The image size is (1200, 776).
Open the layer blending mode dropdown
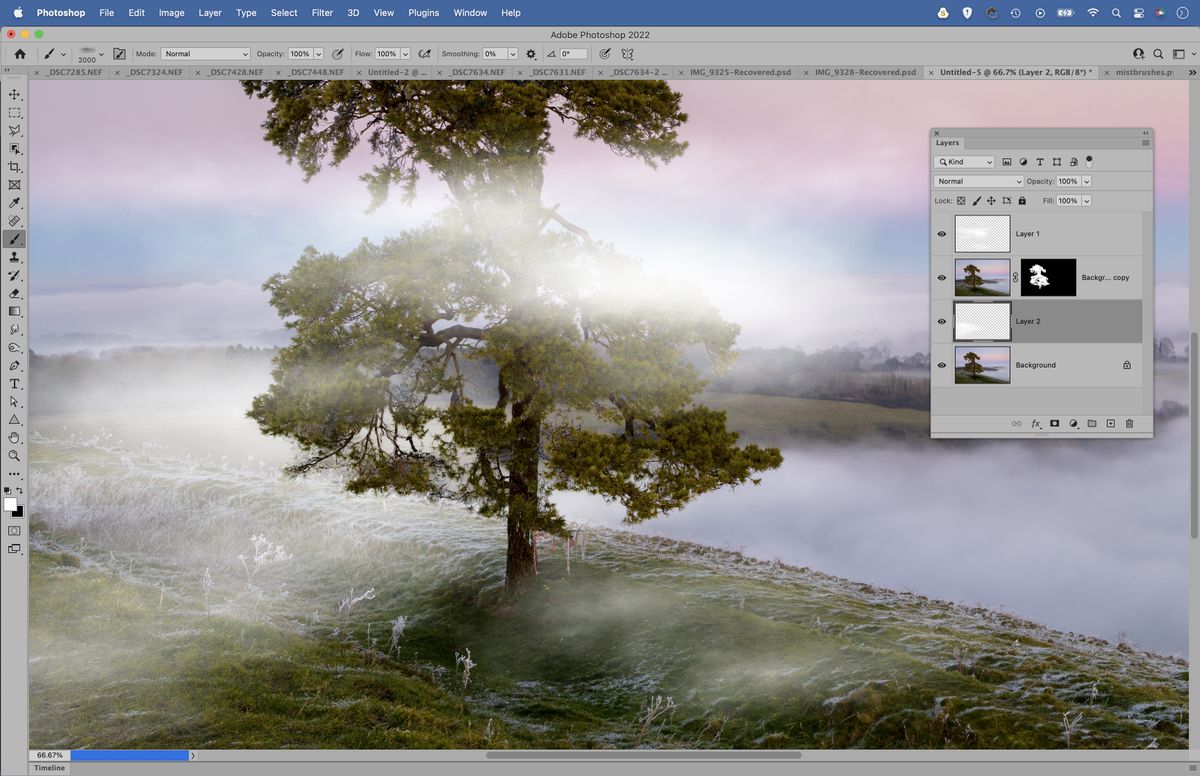(x=977, y=181)
